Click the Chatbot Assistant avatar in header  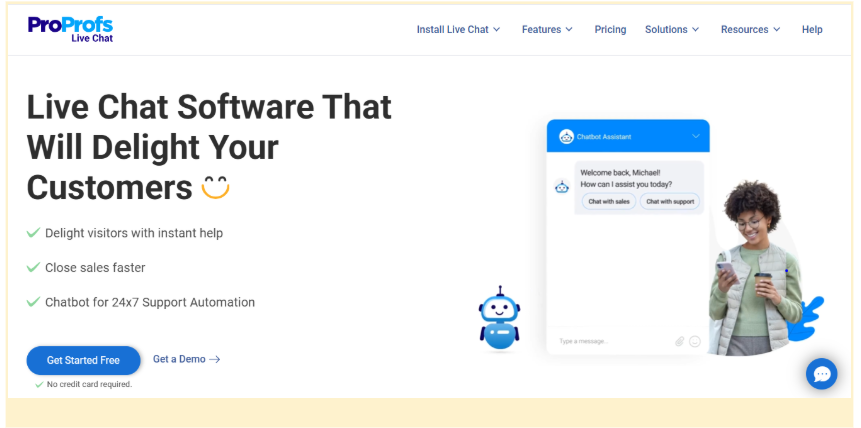[x=566, y=136]
